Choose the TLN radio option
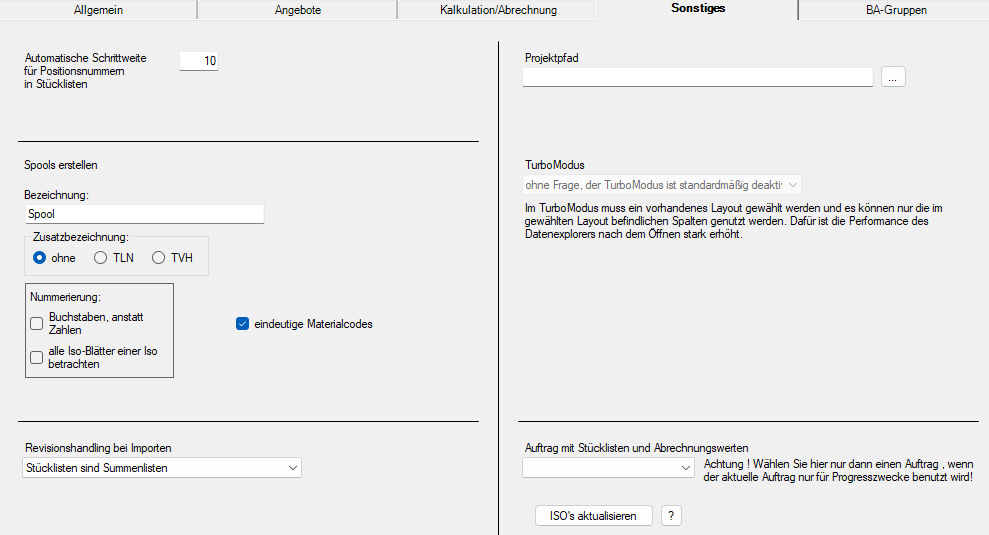The image size is (989, 535). click(100, 258)
